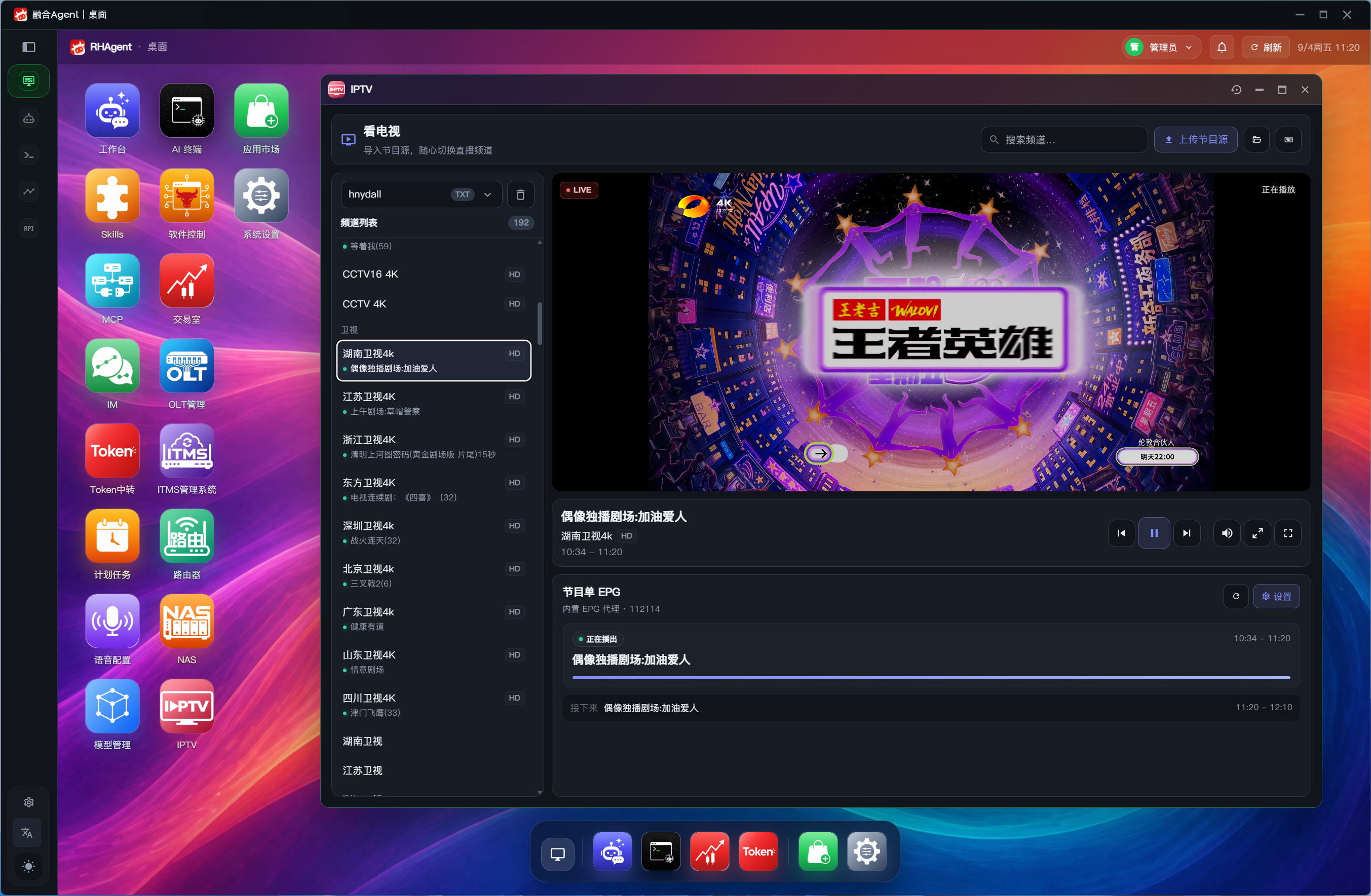Open the 工作台 desktop app
Image resolution: width=1371 pixels, height=896 pixels.
click(x=112, y=110)
